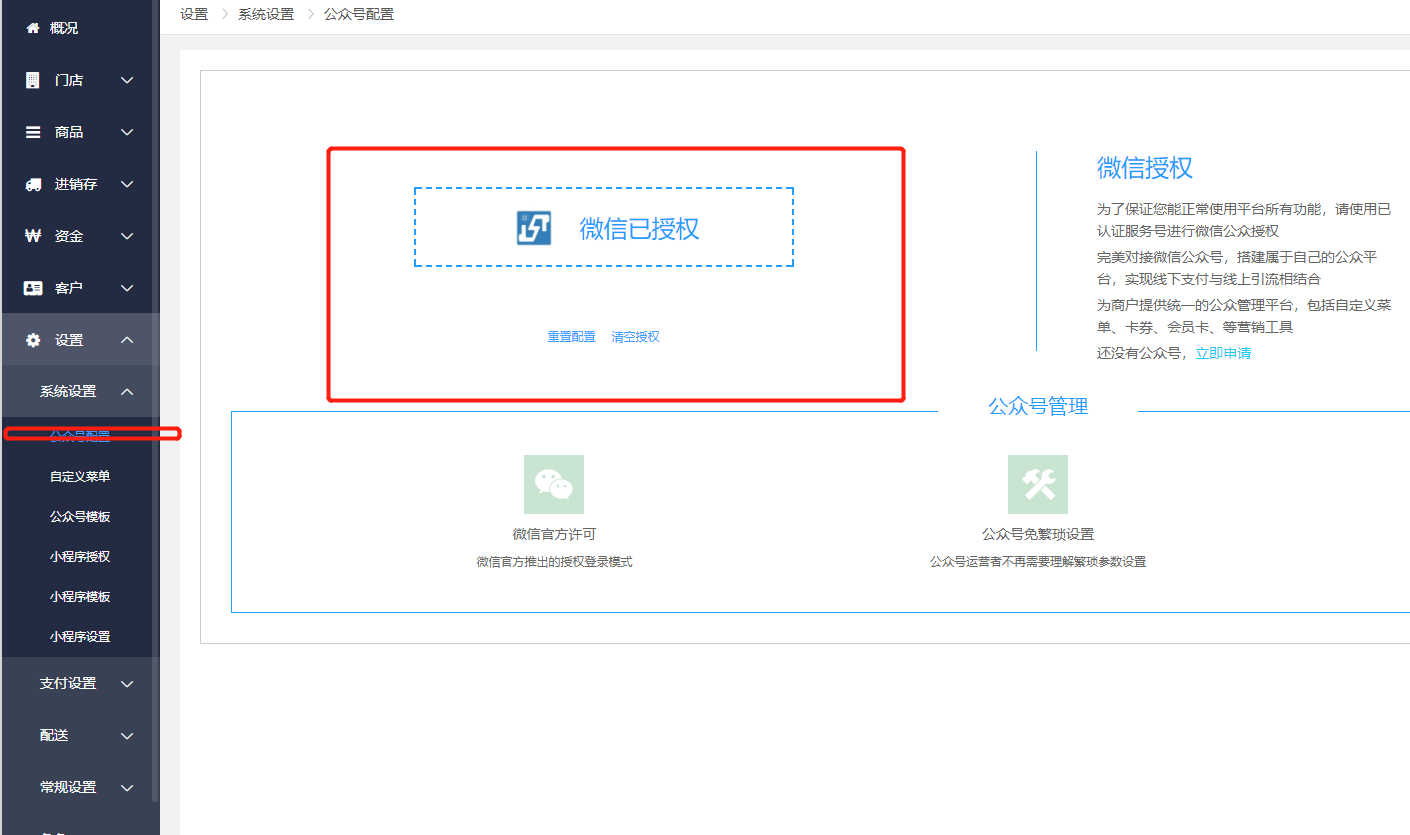Click the 公众号管理 section title

point(1038,406)
